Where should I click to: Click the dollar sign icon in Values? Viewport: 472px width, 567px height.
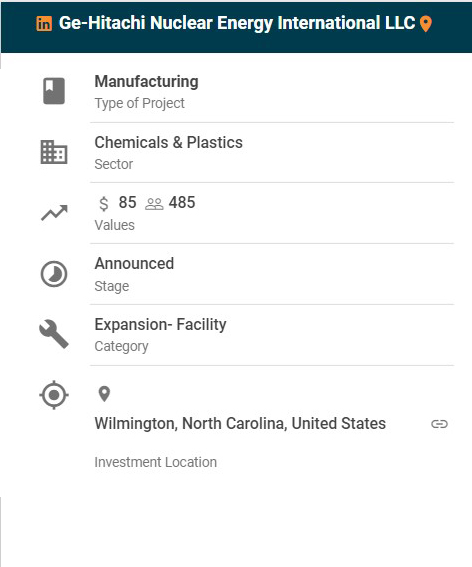(104, 203)
